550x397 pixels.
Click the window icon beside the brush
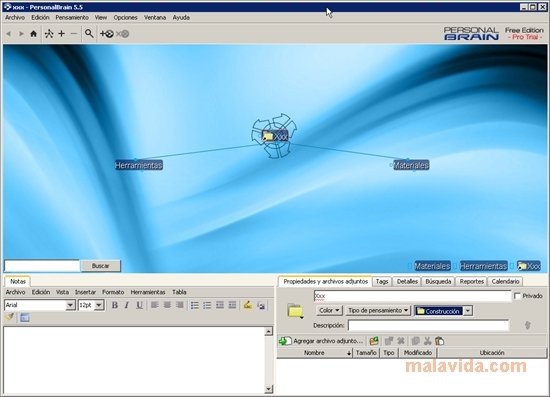tap(25, 318)
